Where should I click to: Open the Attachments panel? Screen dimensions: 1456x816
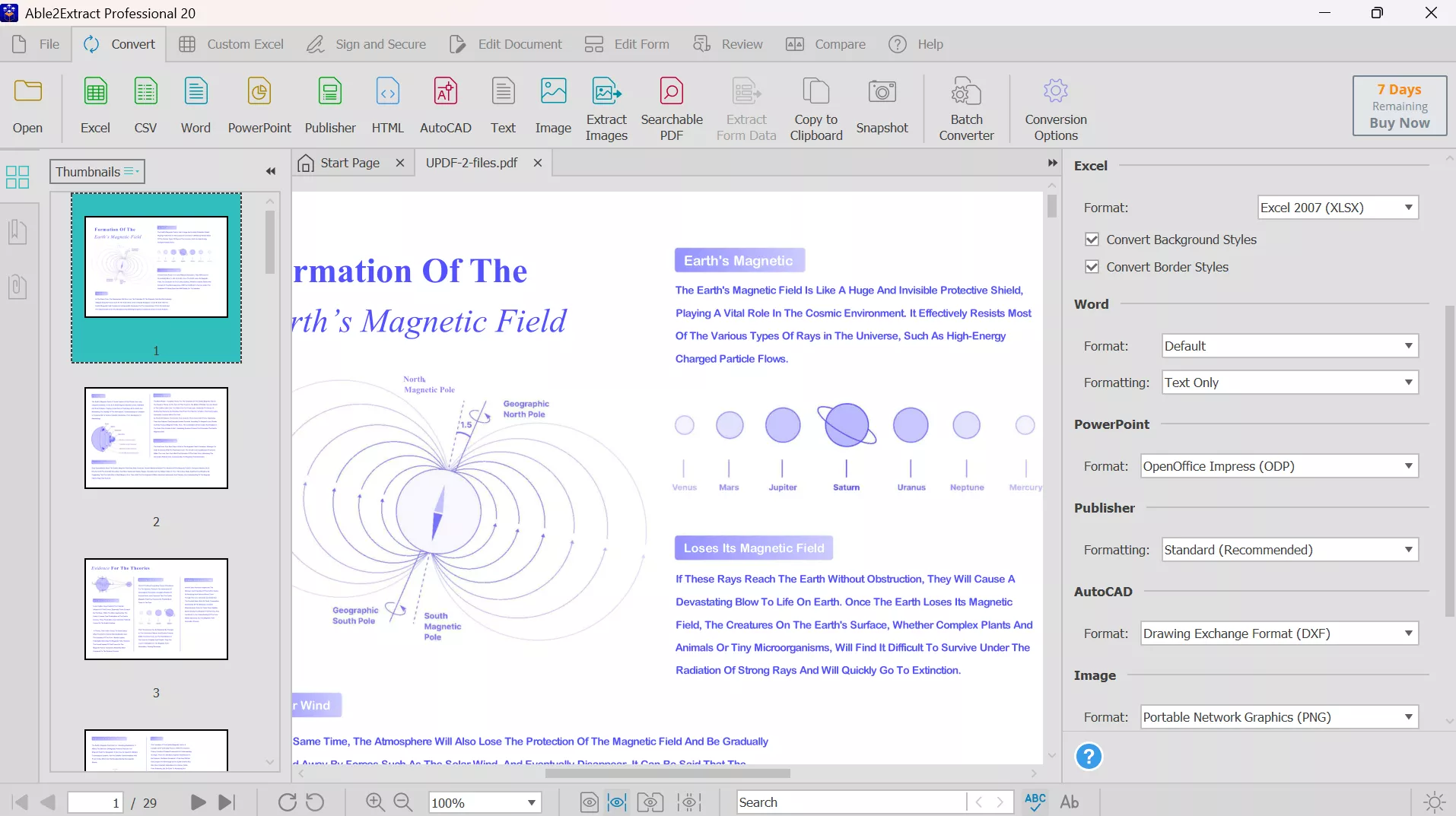[x=18, y=287]
